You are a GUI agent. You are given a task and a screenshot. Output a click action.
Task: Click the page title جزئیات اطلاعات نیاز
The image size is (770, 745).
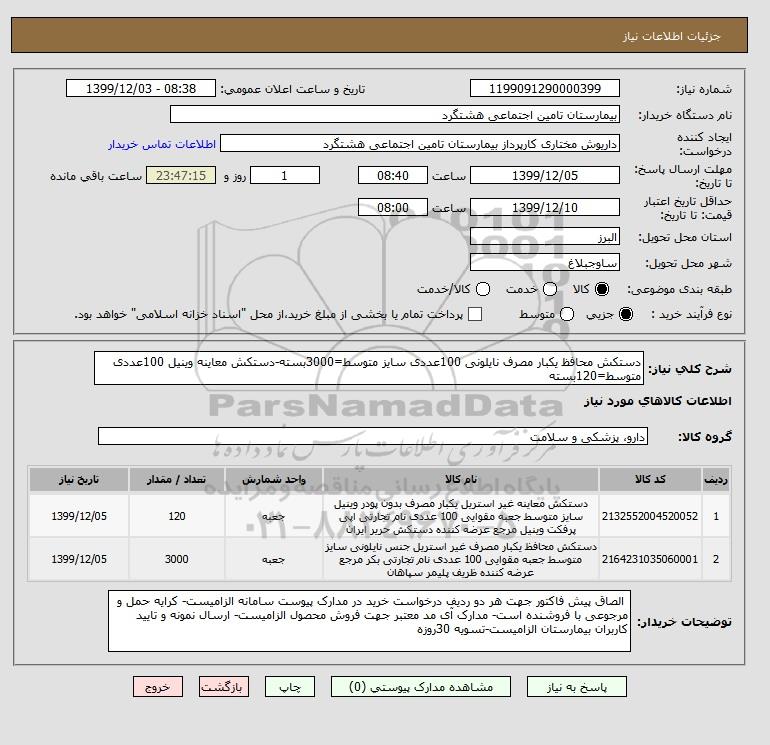click(x=671, y=36)
